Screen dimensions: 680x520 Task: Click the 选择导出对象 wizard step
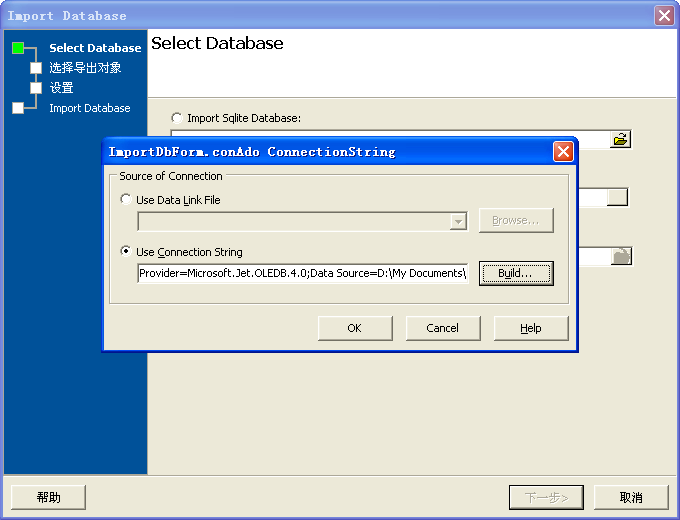[85, 68]
